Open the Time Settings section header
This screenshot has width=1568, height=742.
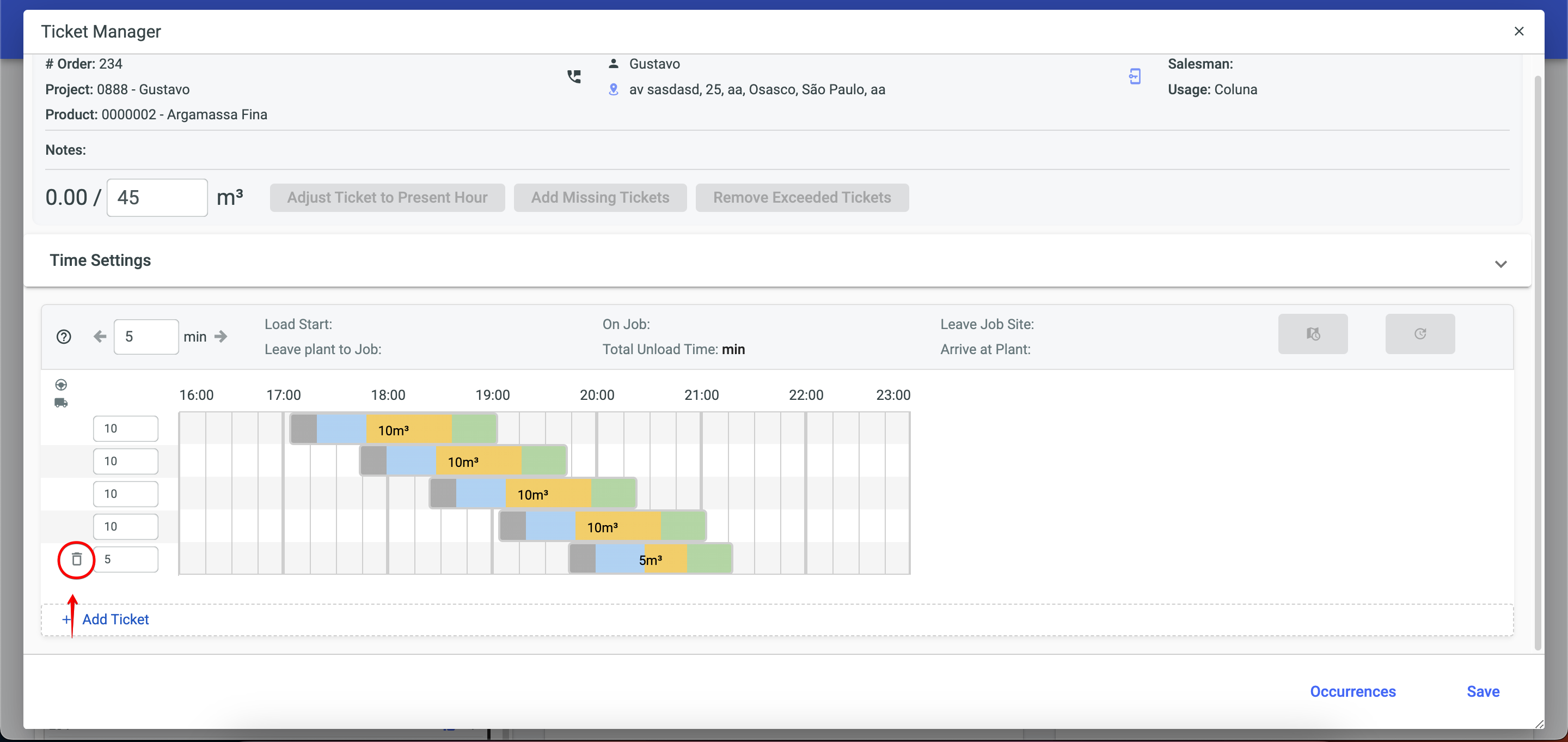pyautogui.click(x=100, y=260)
